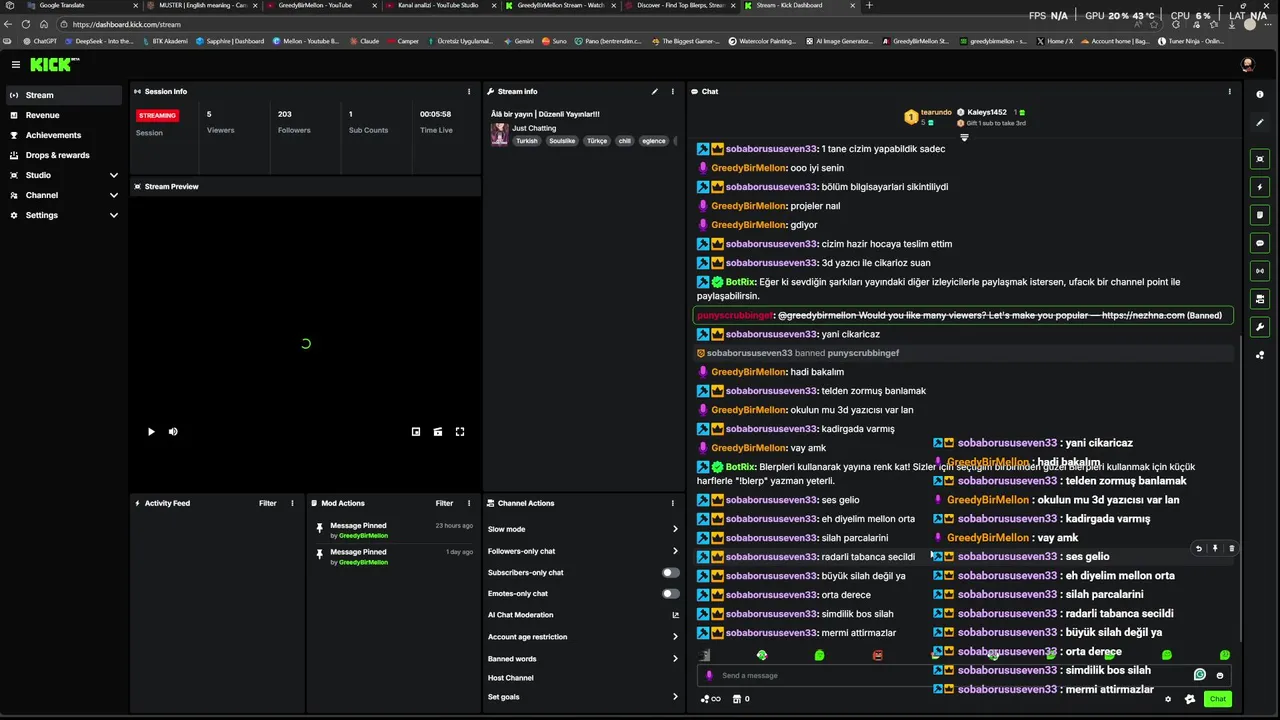Open Followers-only chat options
This screenshot has height=720, width=1280.
tap(583, 551)
